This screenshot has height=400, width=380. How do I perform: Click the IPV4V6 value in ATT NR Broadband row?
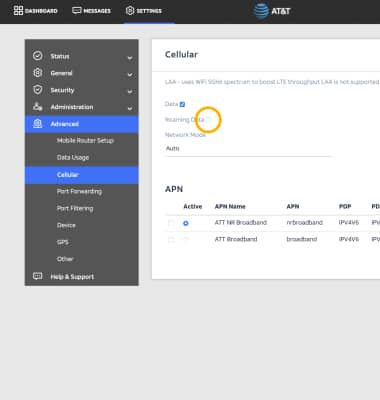coord(349,222)
